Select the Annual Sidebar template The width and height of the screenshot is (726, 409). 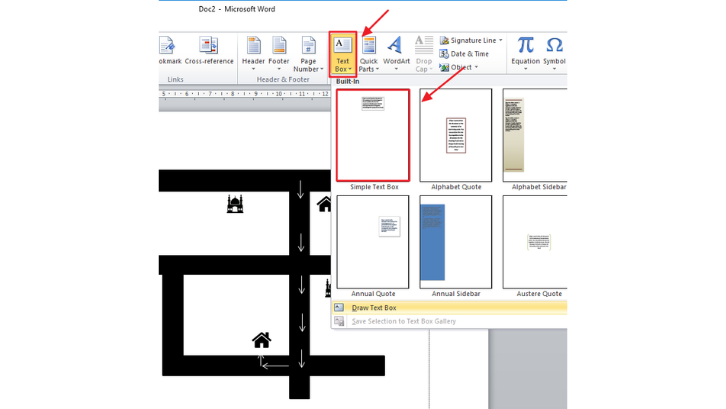click(456, 242)
